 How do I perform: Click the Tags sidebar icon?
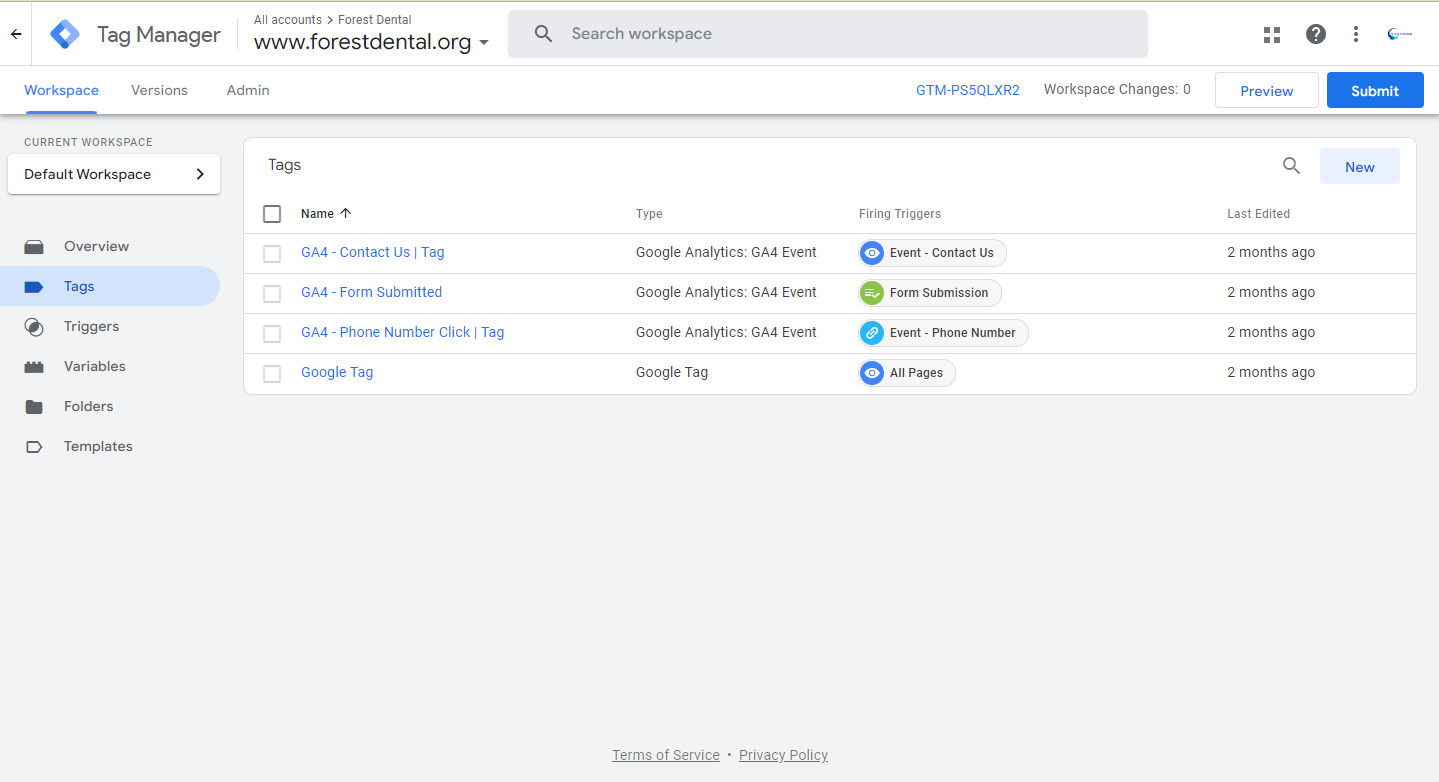[34, 286]
